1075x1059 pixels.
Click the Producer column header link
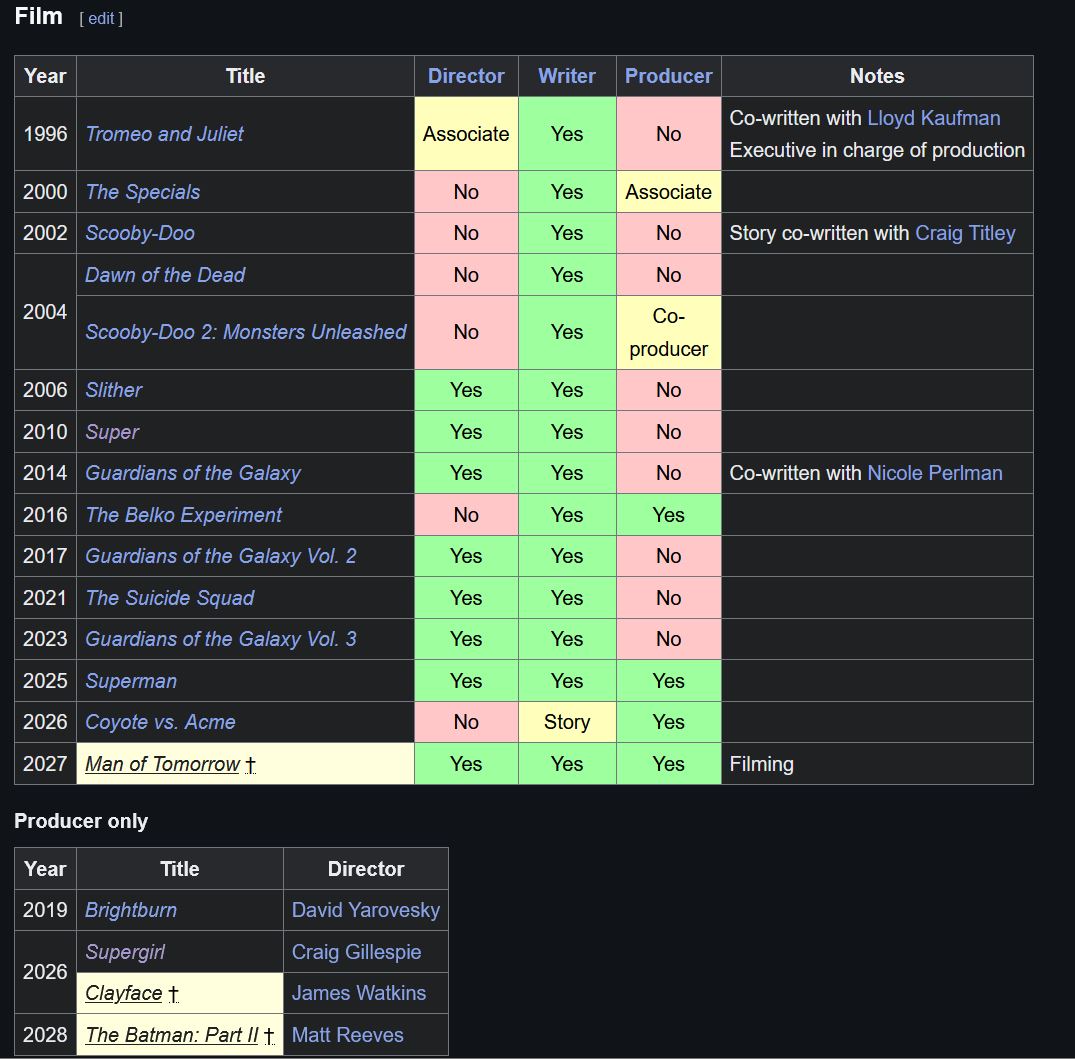668,76
